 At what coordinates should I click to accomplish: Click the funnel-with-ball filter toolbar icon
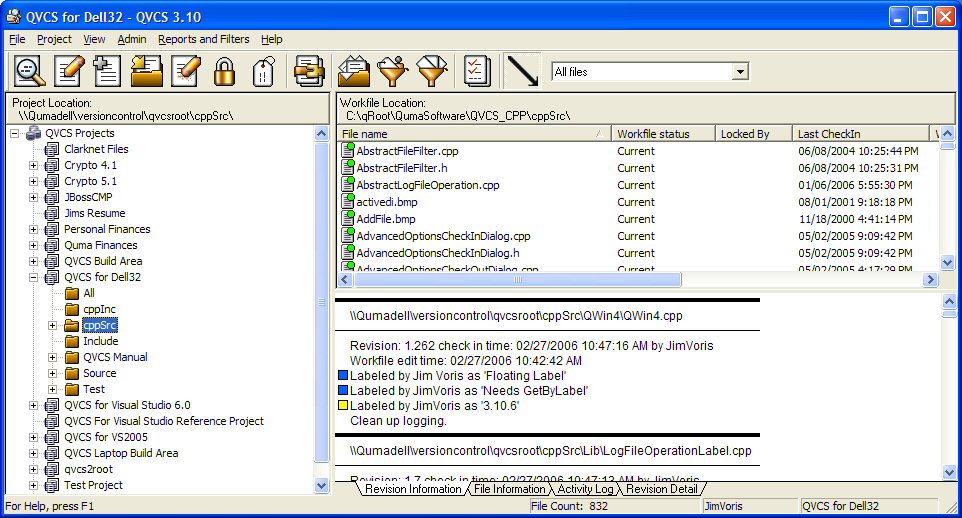click(x=393, y=71)
